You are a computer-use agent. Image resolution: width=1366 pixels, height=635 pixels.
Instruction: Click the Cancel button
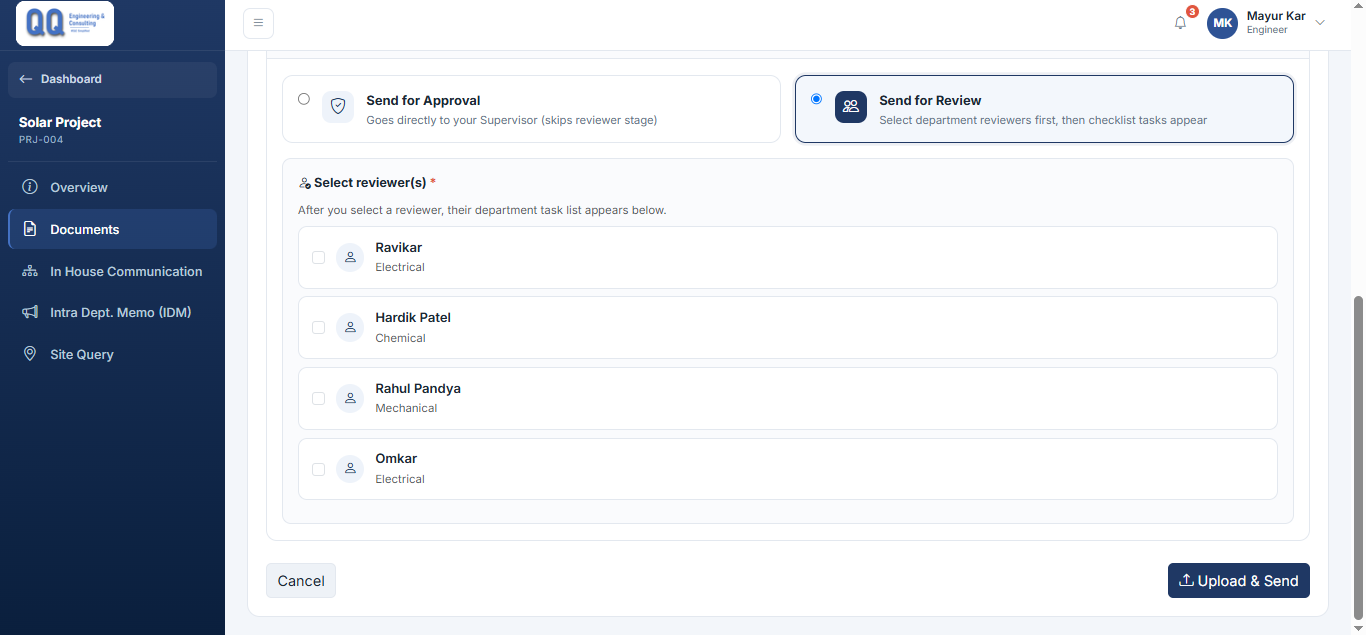(301, 581)
